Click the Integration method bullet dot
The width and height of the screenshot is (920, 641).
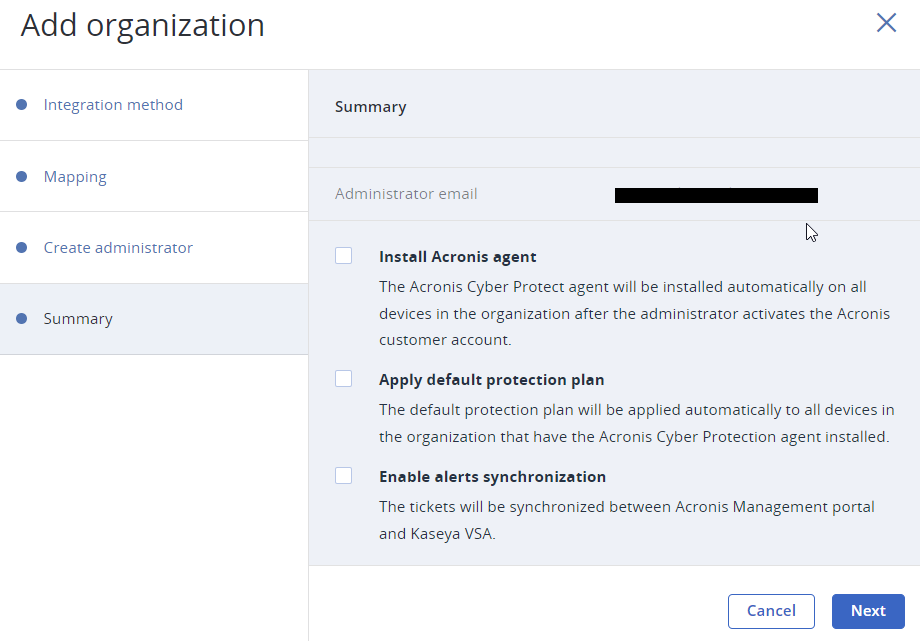pos(22,104)
